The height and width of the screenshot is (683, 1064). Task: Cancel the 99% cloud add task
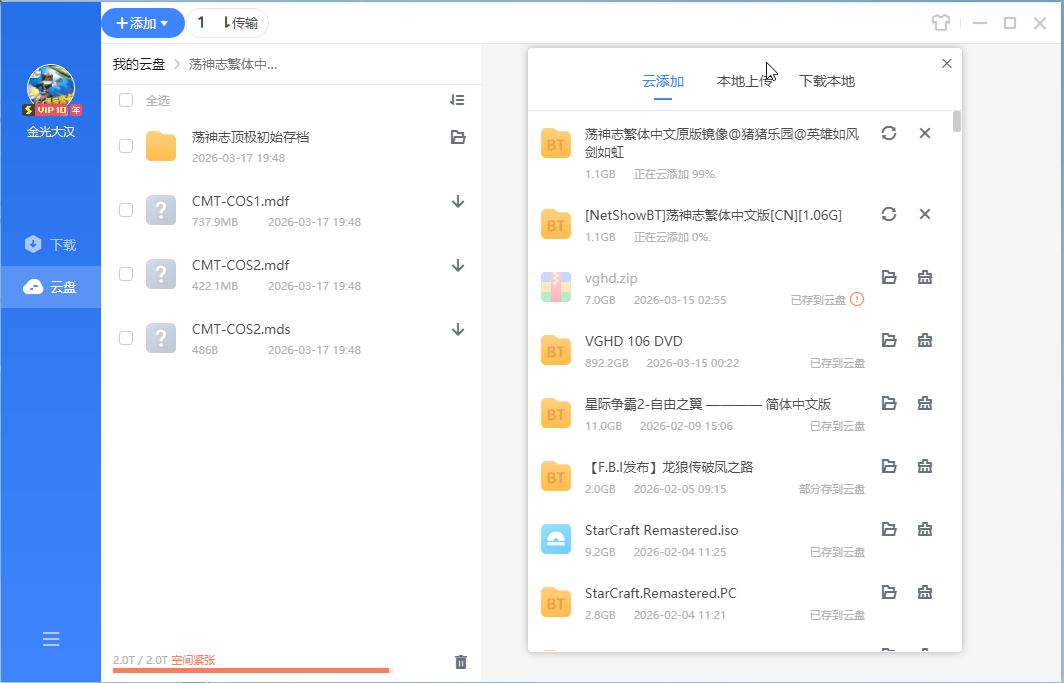click(x=925, y=133)
